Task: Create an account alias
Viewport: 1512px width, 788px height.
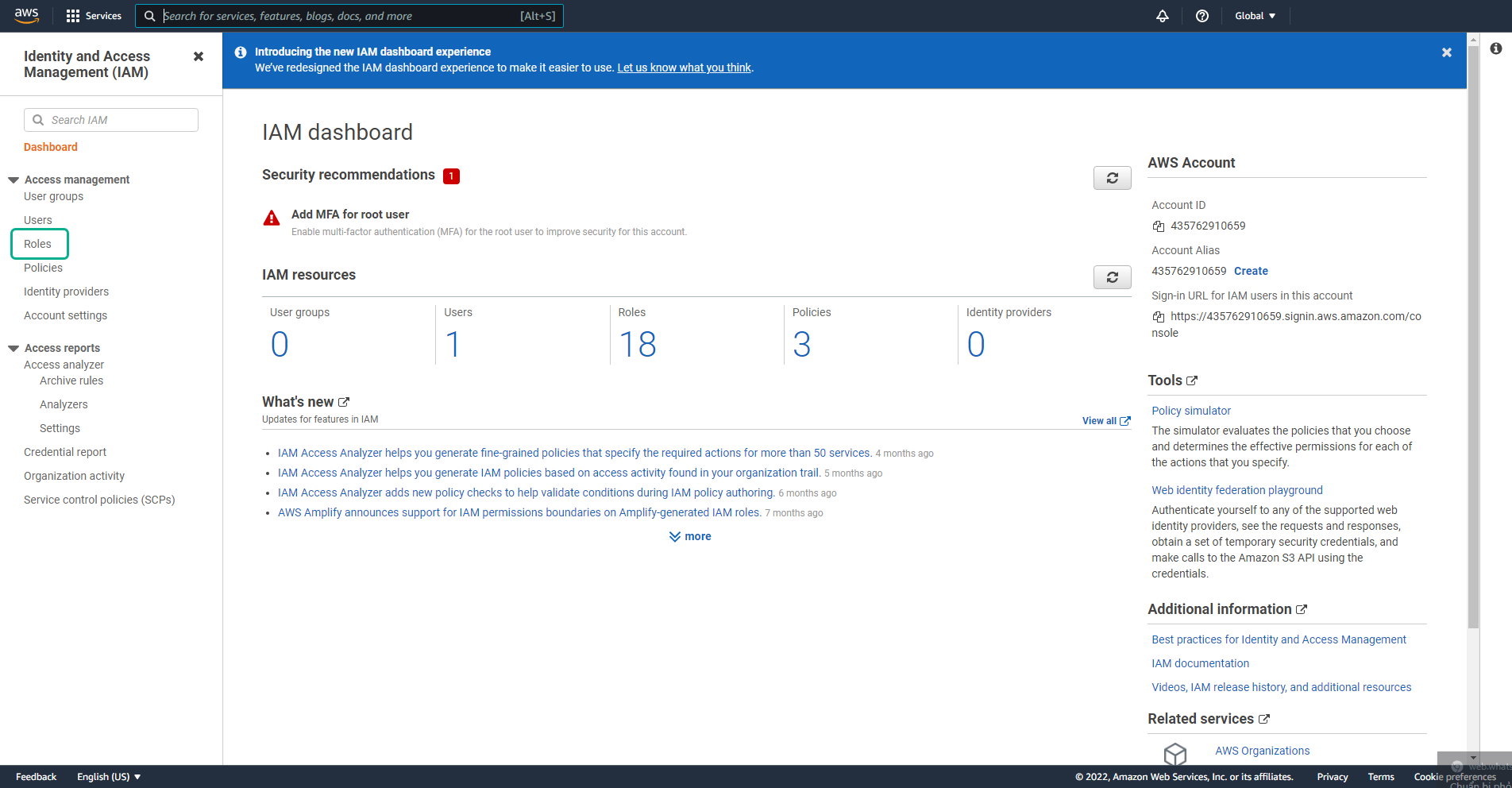Action: pyautogui.click(x=1250, y=271)
